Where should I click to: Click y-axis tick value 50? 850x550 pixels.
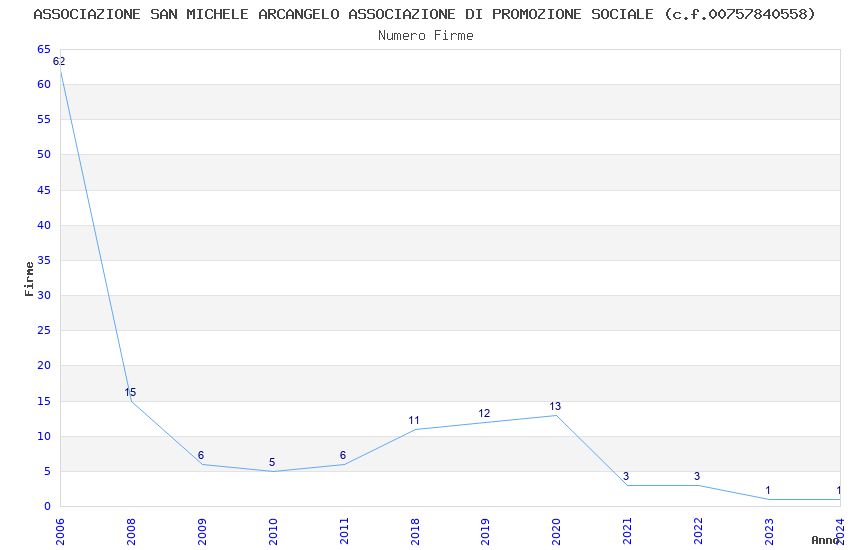tap(44, 154)
